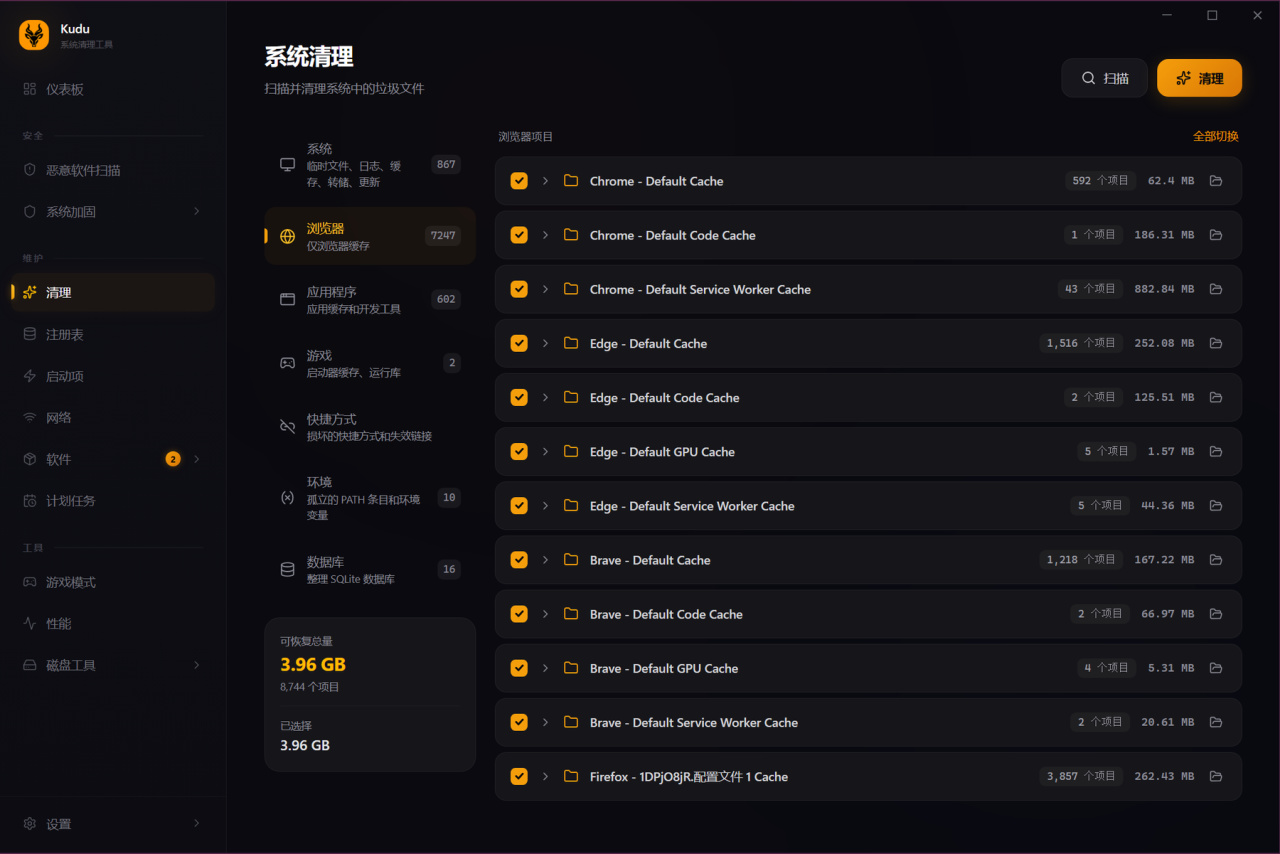Uncheck Chrome - Default Code Cache checkbox
Image resolution: width=1280 pixels, height=854 pixels.
coord(519,235)
